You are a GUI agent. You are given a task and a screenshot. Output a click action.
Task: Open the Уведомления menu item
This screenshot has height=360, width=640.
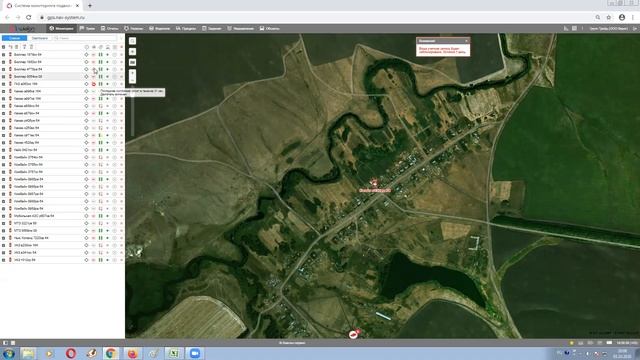(240, 29)
